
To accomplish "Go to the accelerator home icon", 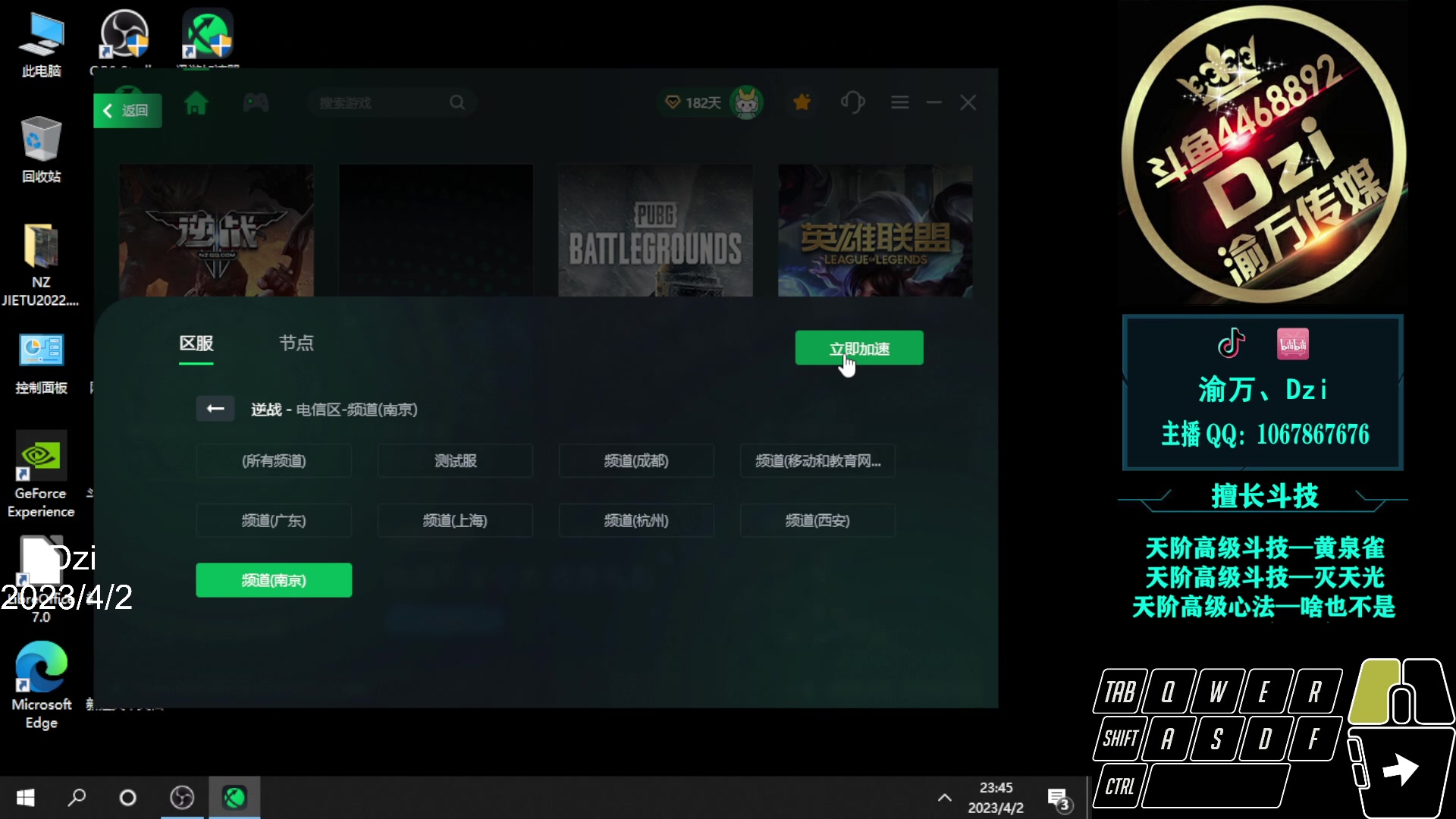I will click(196, 102).
